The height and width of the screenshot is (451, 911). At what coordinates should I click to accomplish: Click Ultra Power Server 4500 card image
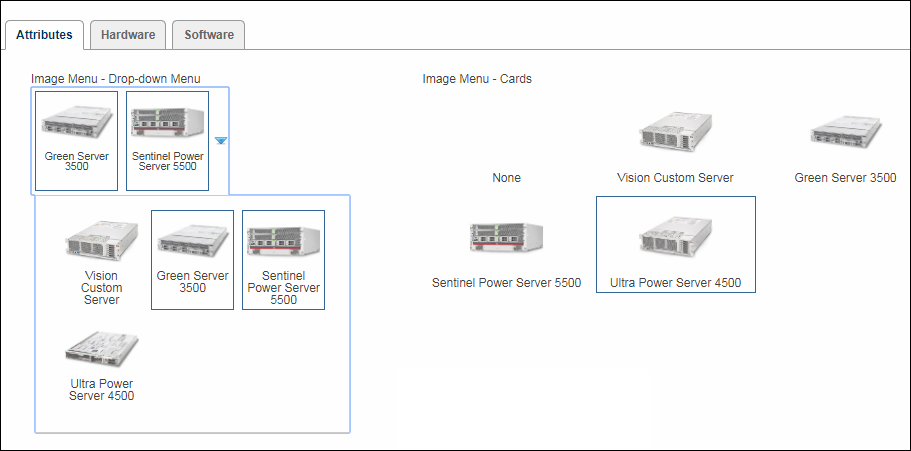(675, 238)
